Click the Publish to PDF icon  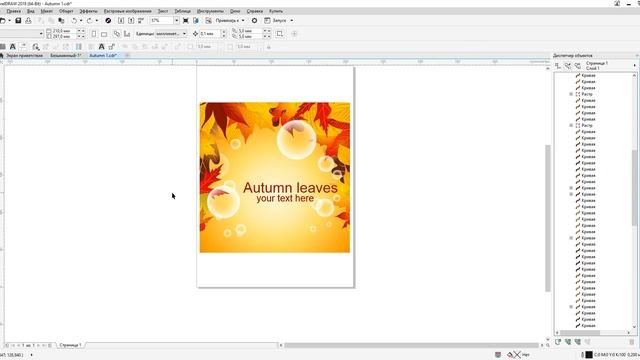coord(141,20)
